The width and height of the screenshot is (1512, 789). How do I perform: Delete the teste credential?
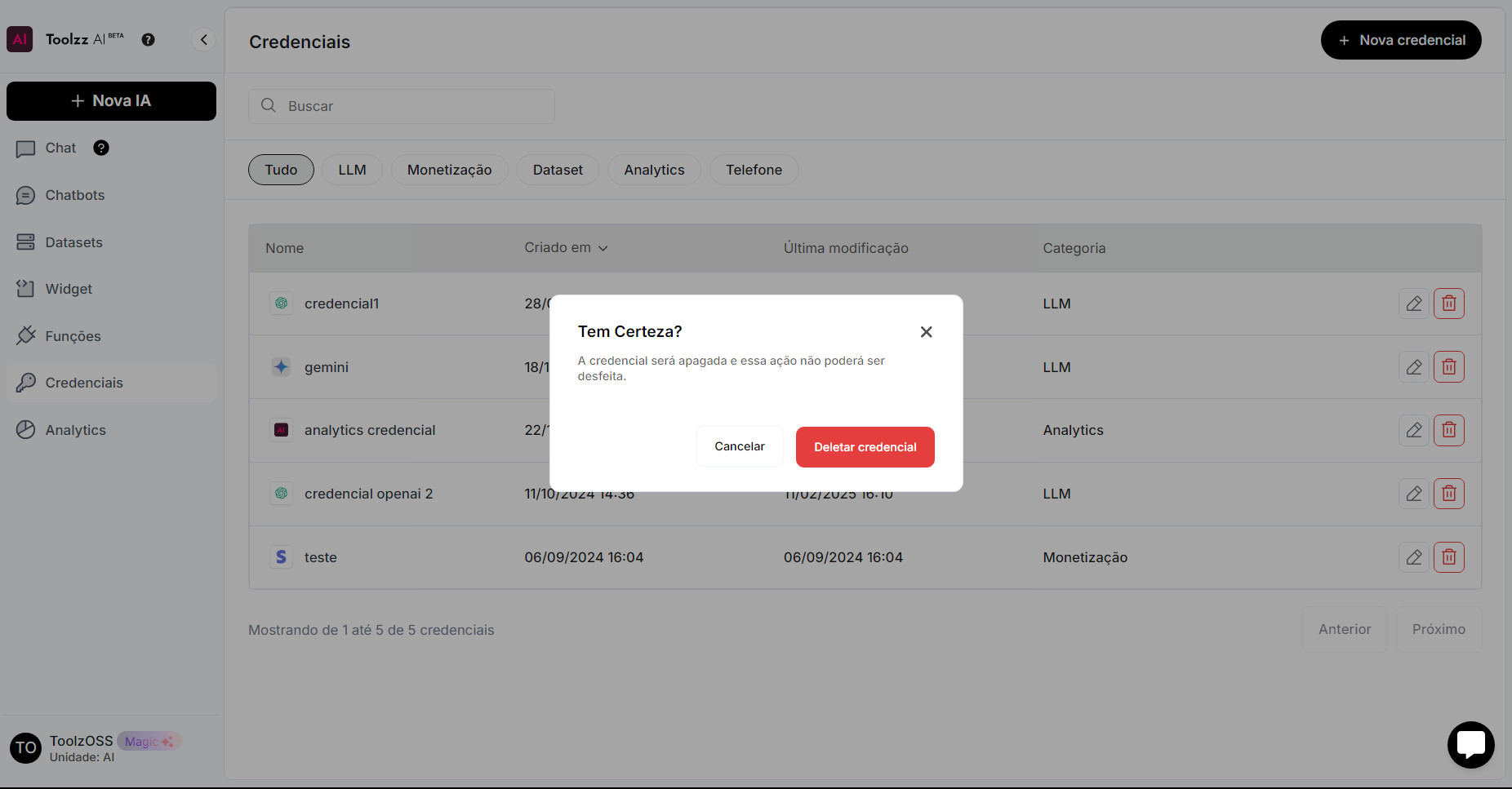[1449, 557]
